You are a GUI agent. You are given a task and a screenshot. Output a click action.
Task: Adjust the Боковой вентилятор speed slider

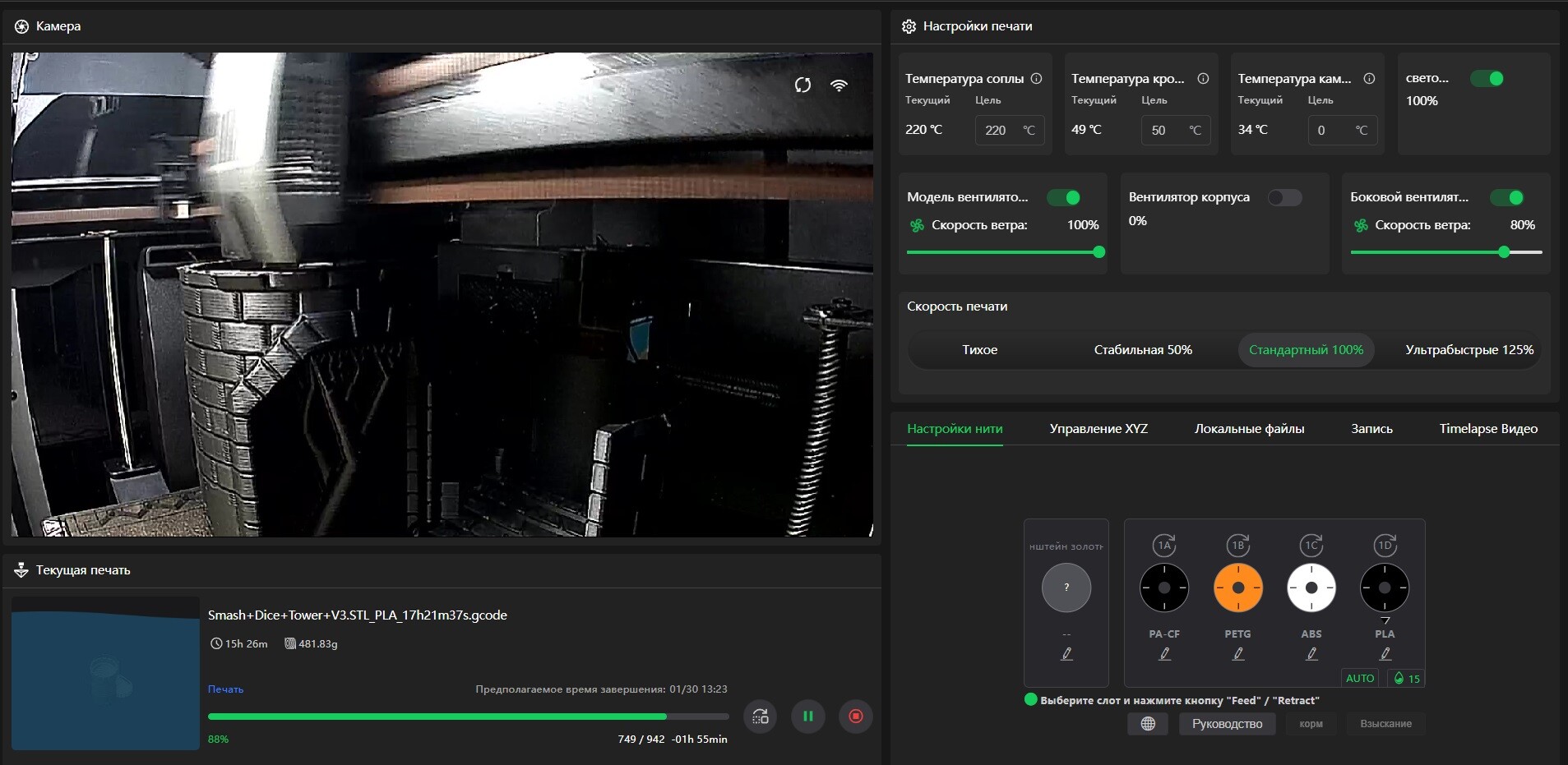click(x=1504, y=252)
